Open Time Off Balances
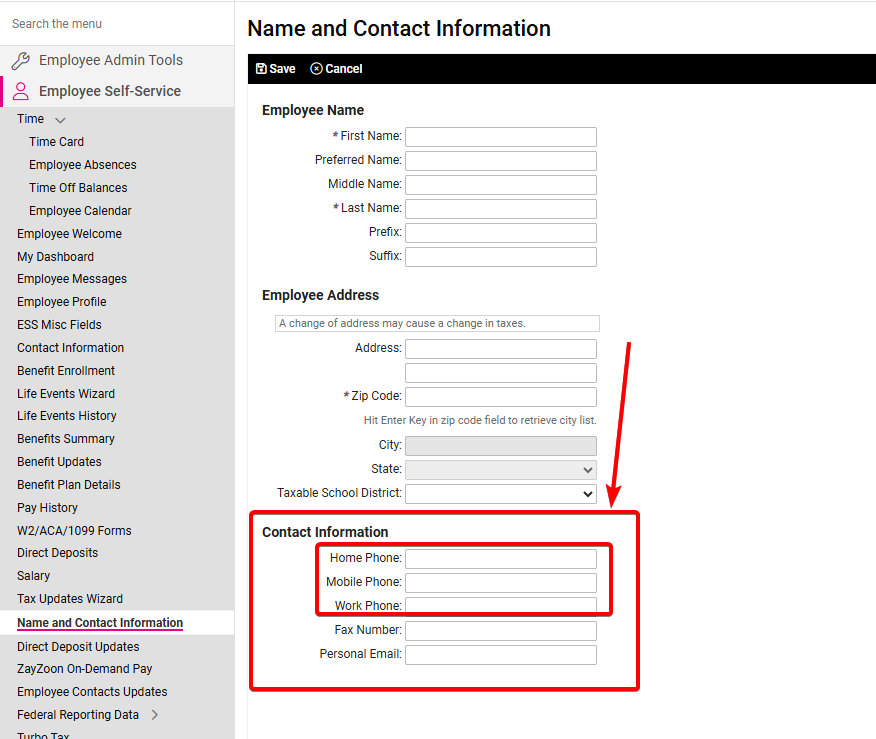The image size is (876, 739). 78,188
